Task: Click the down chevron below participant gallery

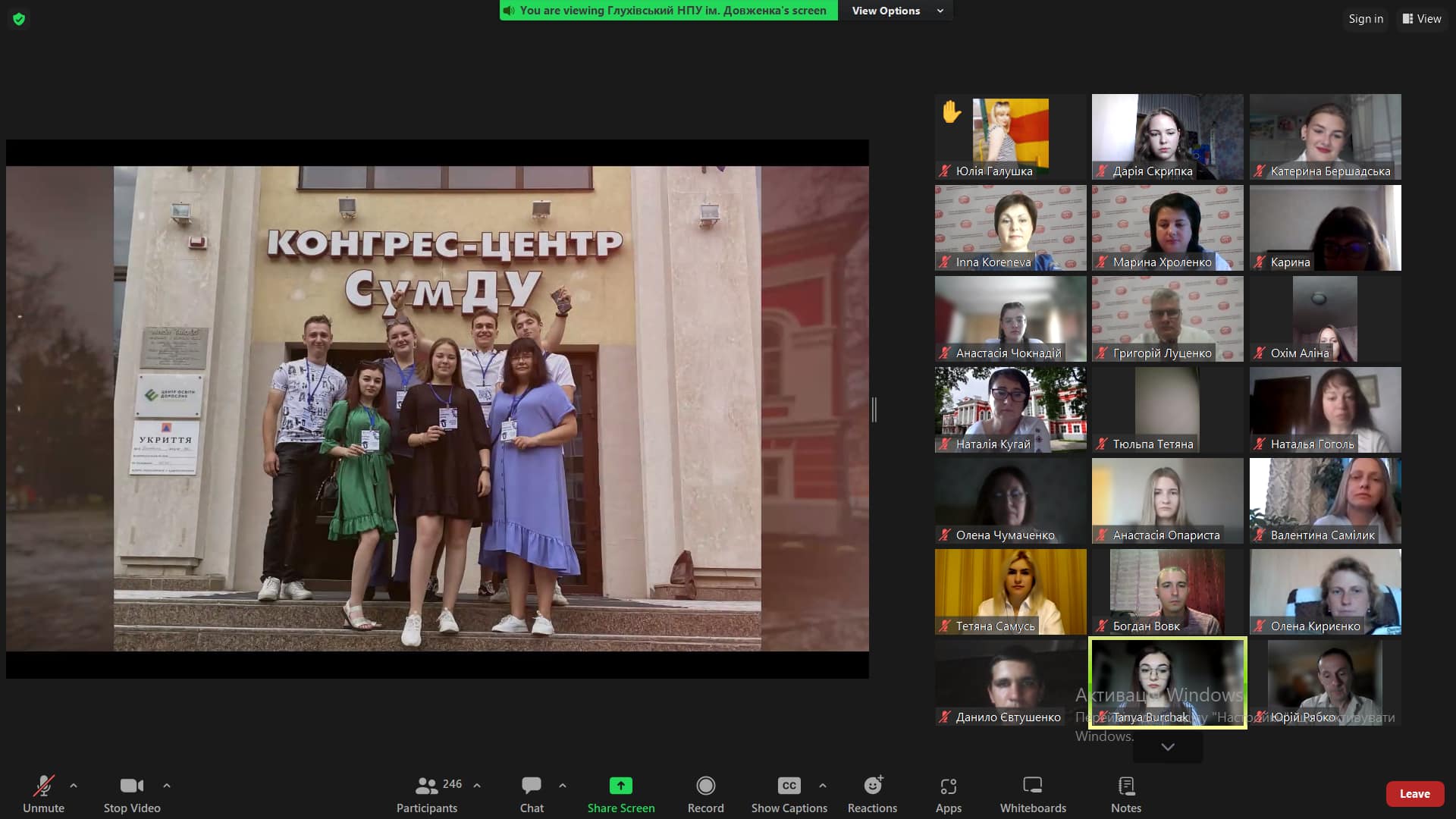Action: (1168, 747)
